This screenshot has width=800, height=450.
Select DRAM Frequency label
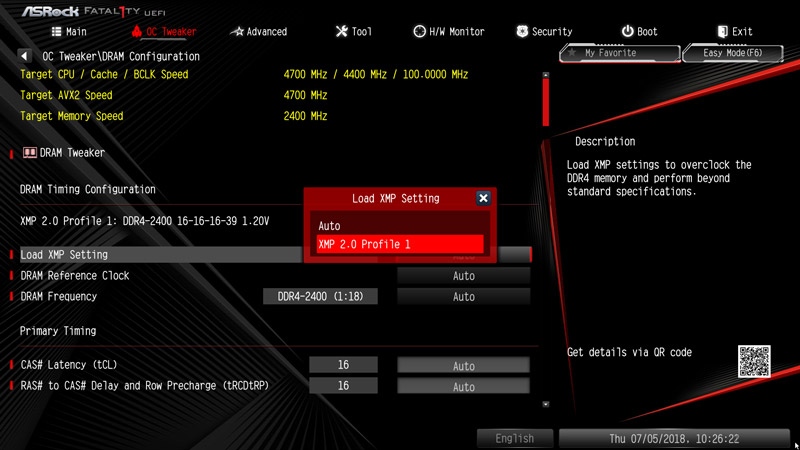click(58, 296)
